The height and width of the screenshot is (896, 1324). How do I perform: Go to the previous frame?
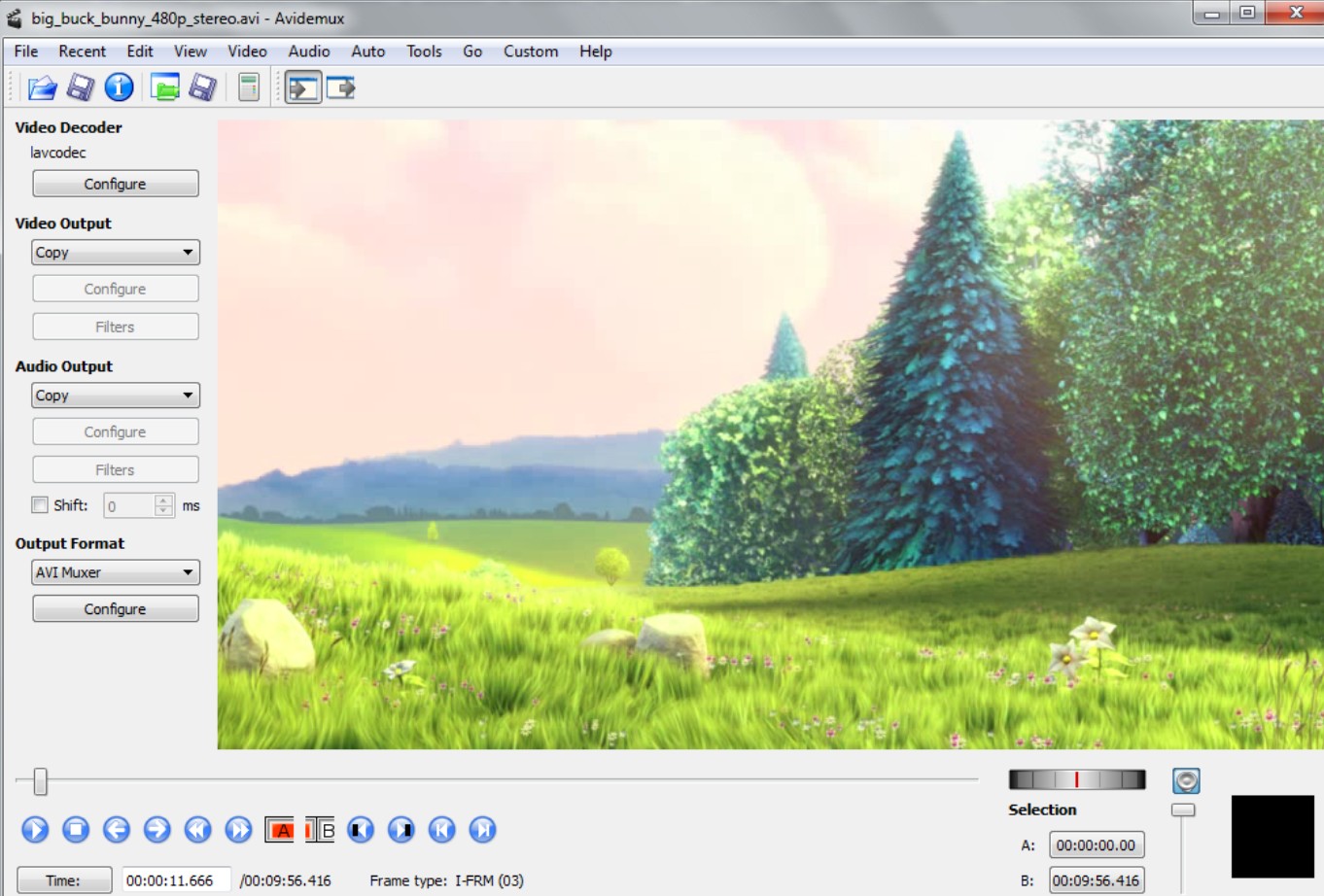click(117, 829)
